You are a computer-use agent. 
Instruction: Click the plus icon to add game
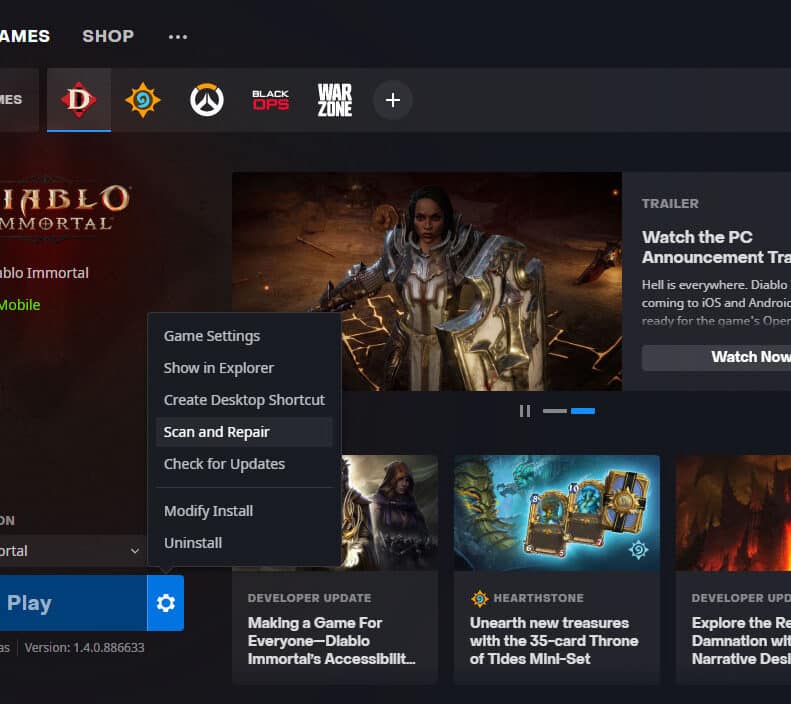(x=393, y=100)
